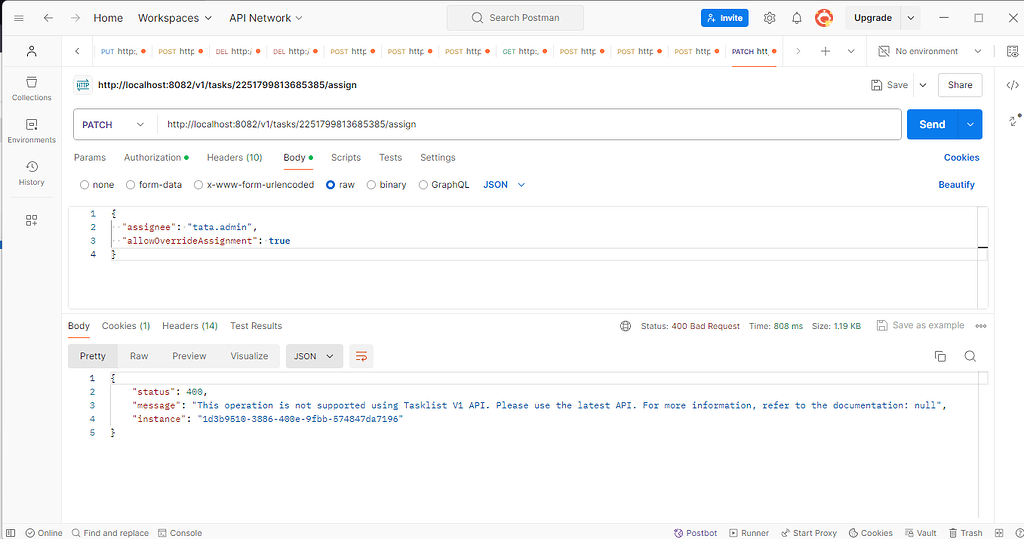The height and width of the screenshot is (539, 1024).
Task: Open the History sidebar panel
Action: [x=31, y=174]
